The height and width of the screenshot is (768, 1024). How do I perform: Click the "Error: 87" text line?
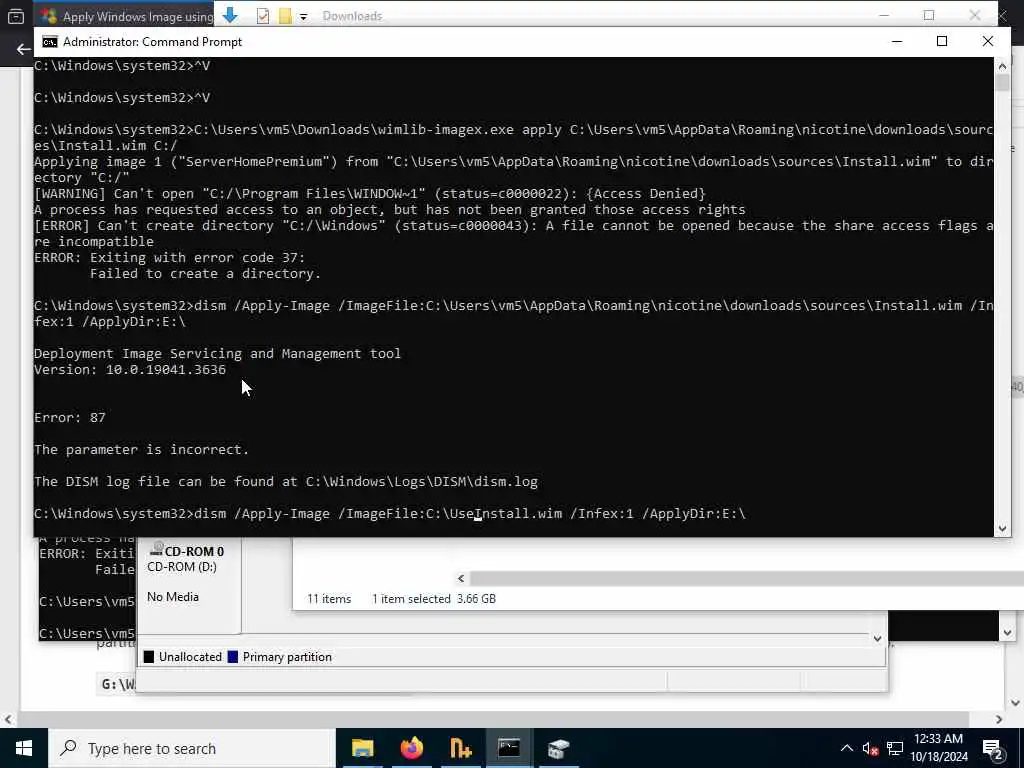70,417
